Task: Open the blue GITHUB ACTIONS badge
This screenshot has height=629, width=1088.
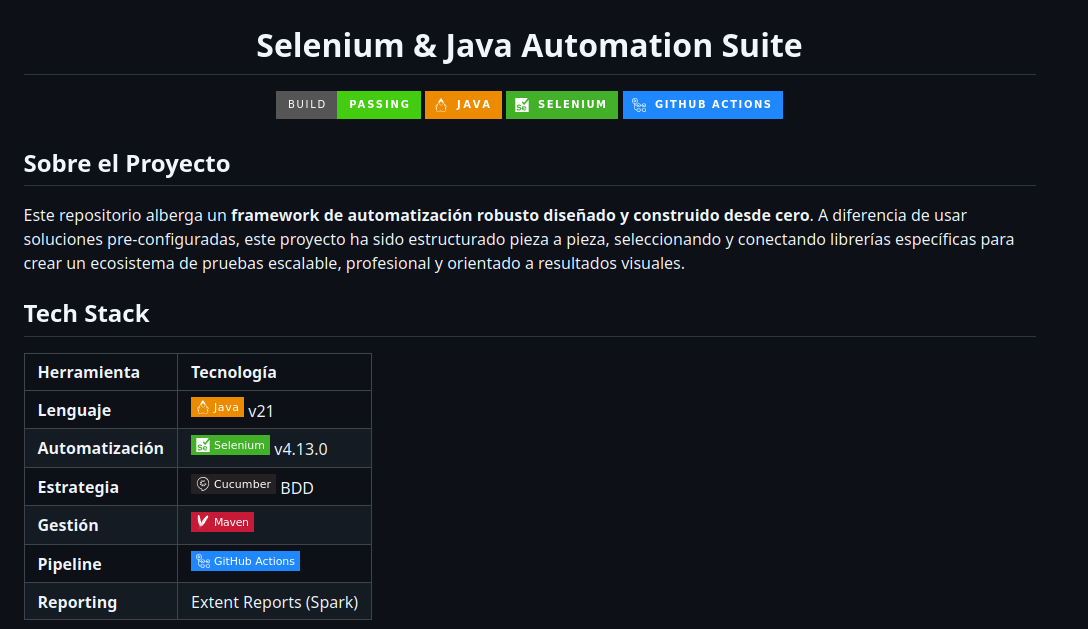Action: pyautogui.click(x=703, y=104)
